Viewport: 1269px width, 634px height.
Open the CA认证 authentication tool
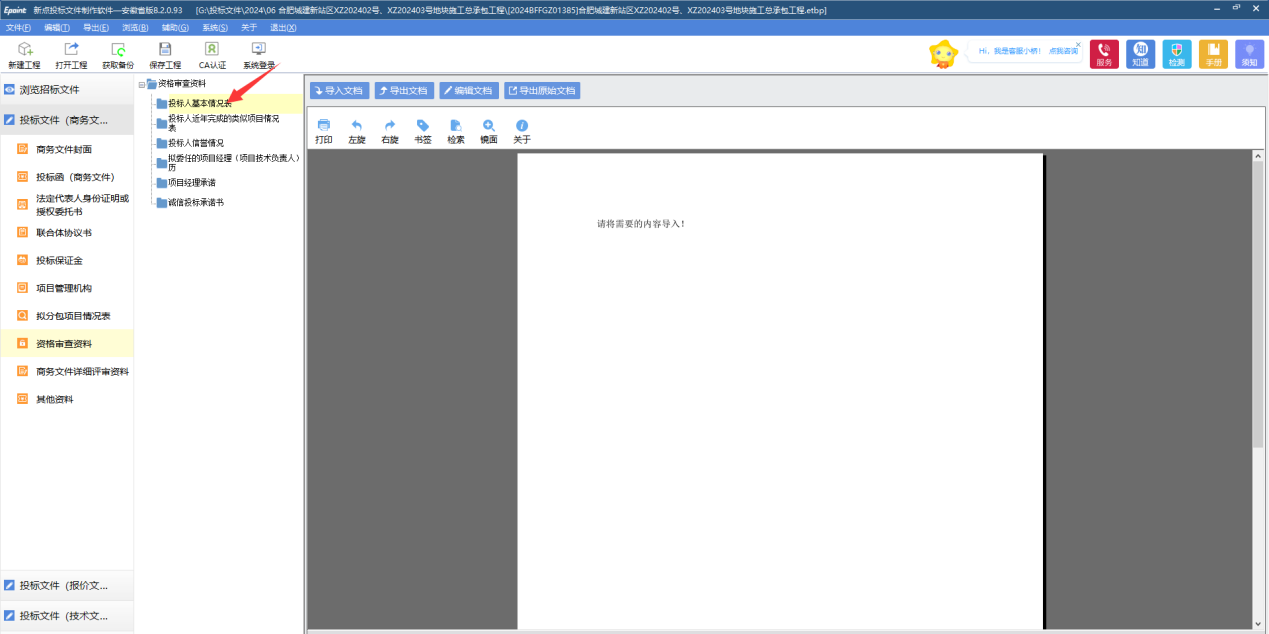coord(212,54)
